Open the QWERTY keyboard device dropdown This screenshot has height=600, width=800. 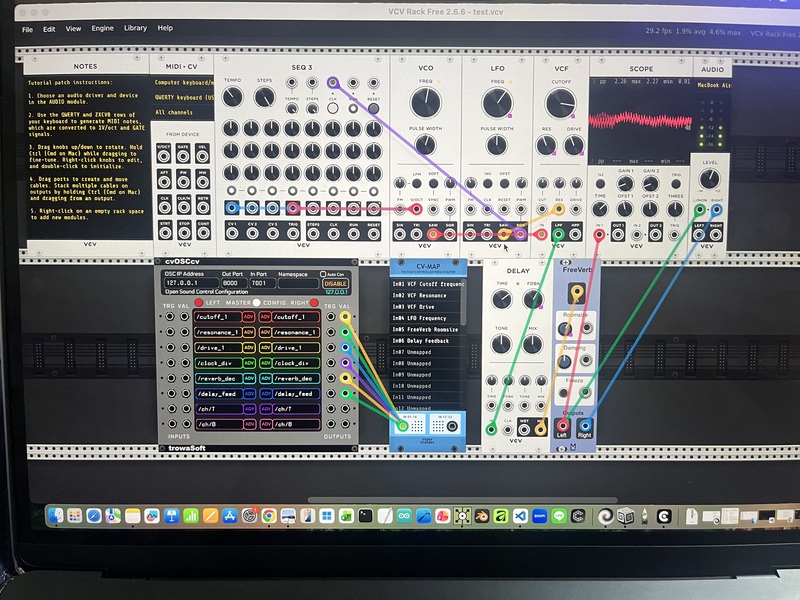183,97
